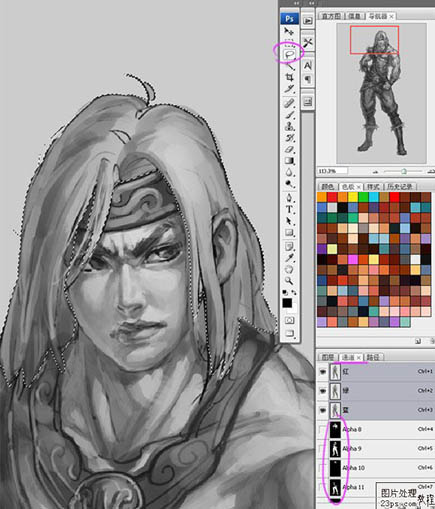The image size is (435, 509).
Task: Show the Alpha 11 channel
Action: [x=322, y=487]
